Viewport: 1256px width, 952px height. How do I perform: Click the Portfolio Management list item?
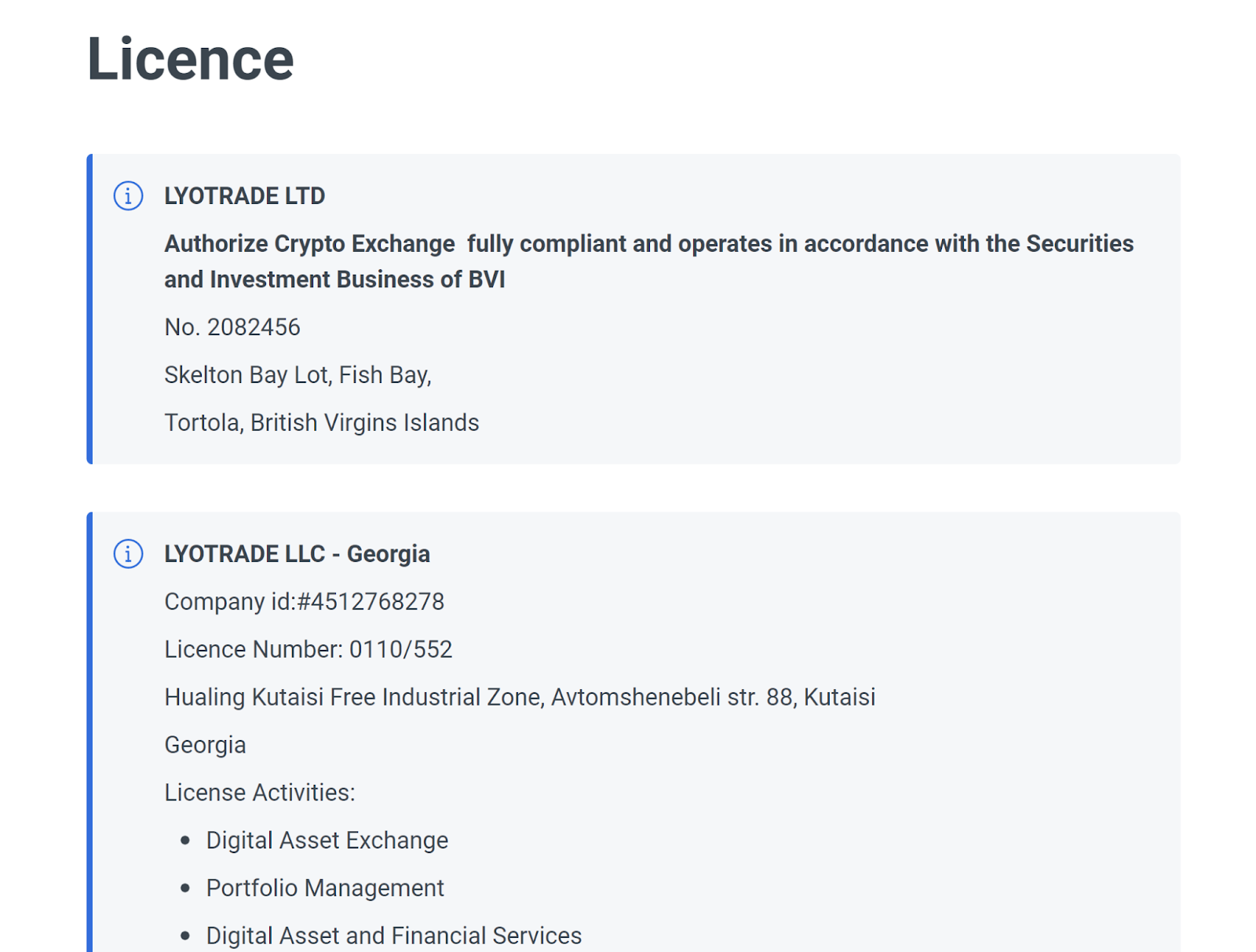[x=324, y=888]
